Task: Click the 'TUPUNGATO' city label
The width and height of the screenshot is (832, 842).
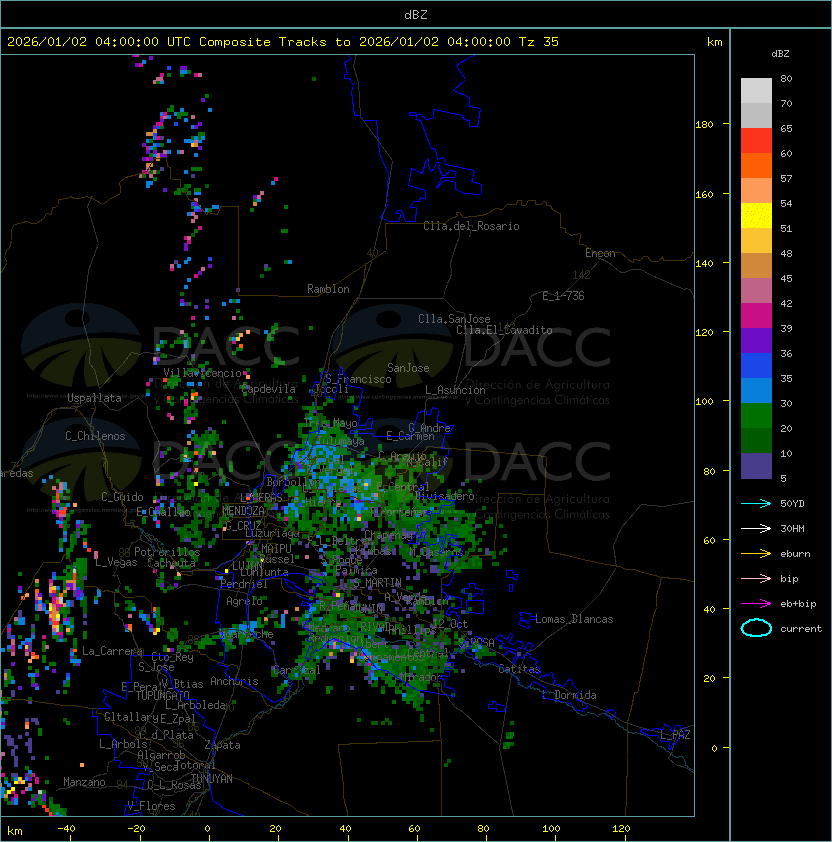Action: (x=162, y=695)
